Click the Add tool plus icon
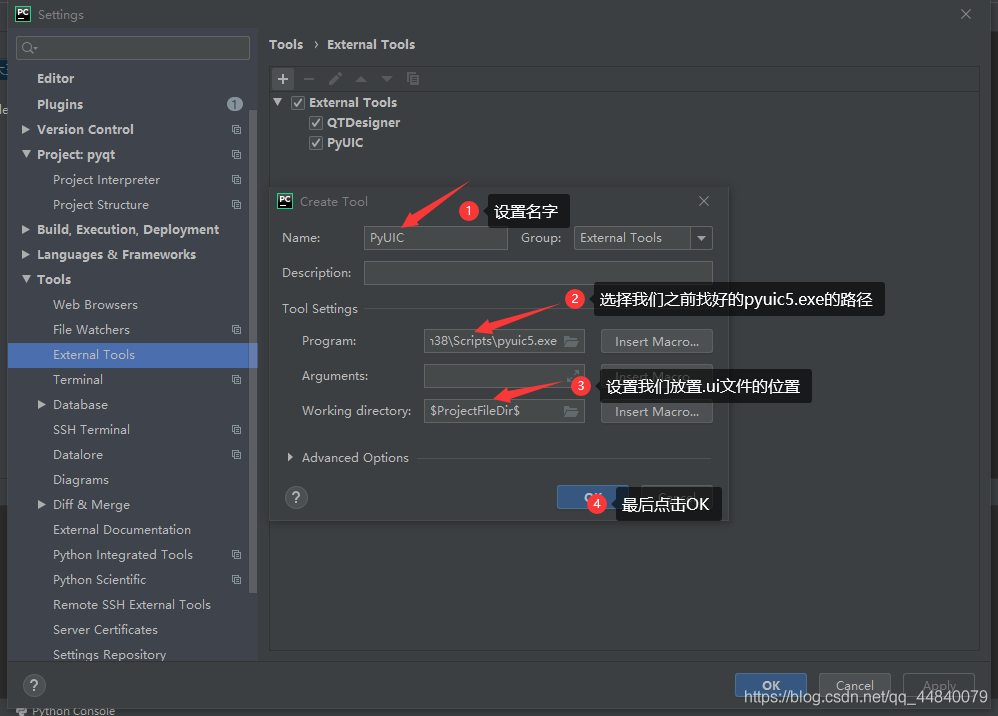The height and width of the screenshot is (716, 998). 283,79
